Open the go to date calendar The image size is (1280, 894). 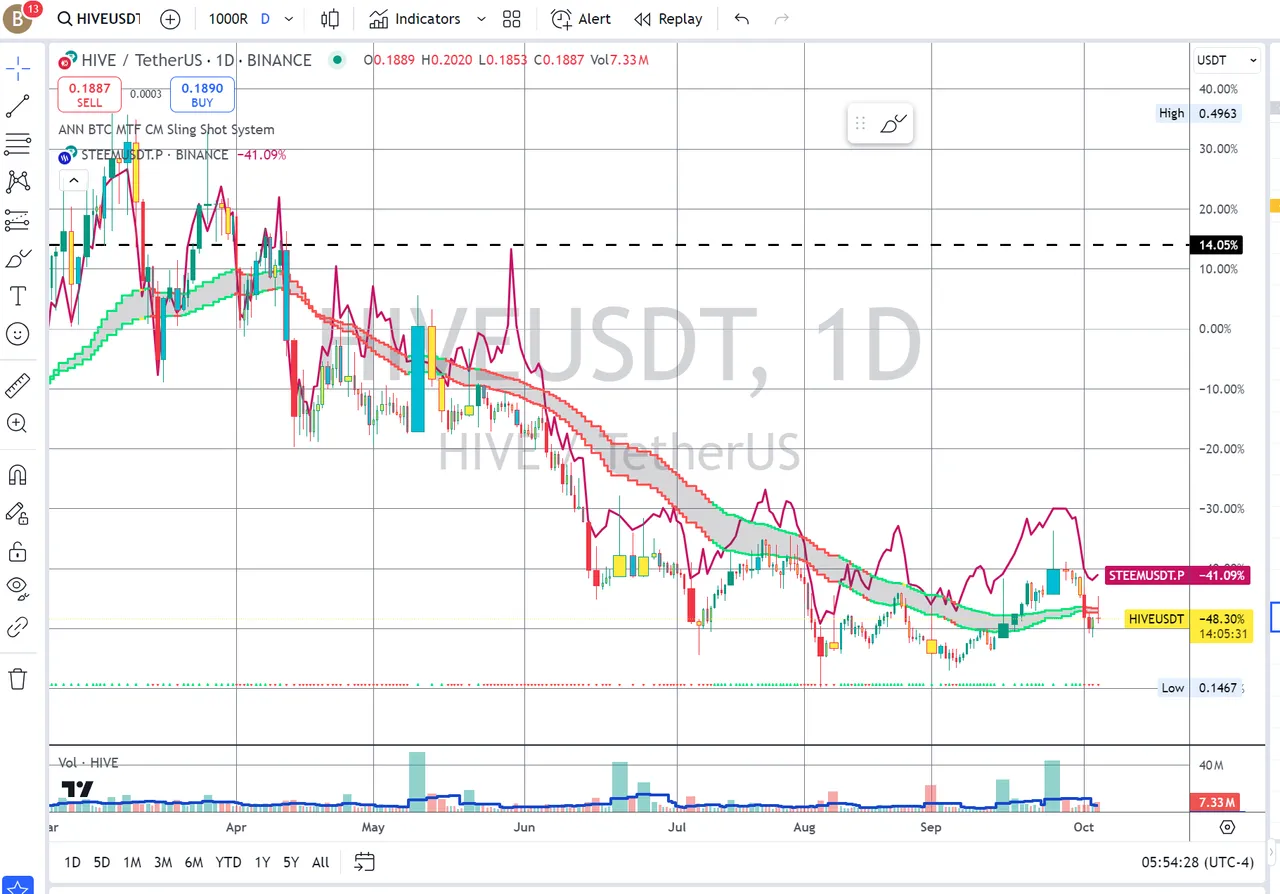(364, 862)
